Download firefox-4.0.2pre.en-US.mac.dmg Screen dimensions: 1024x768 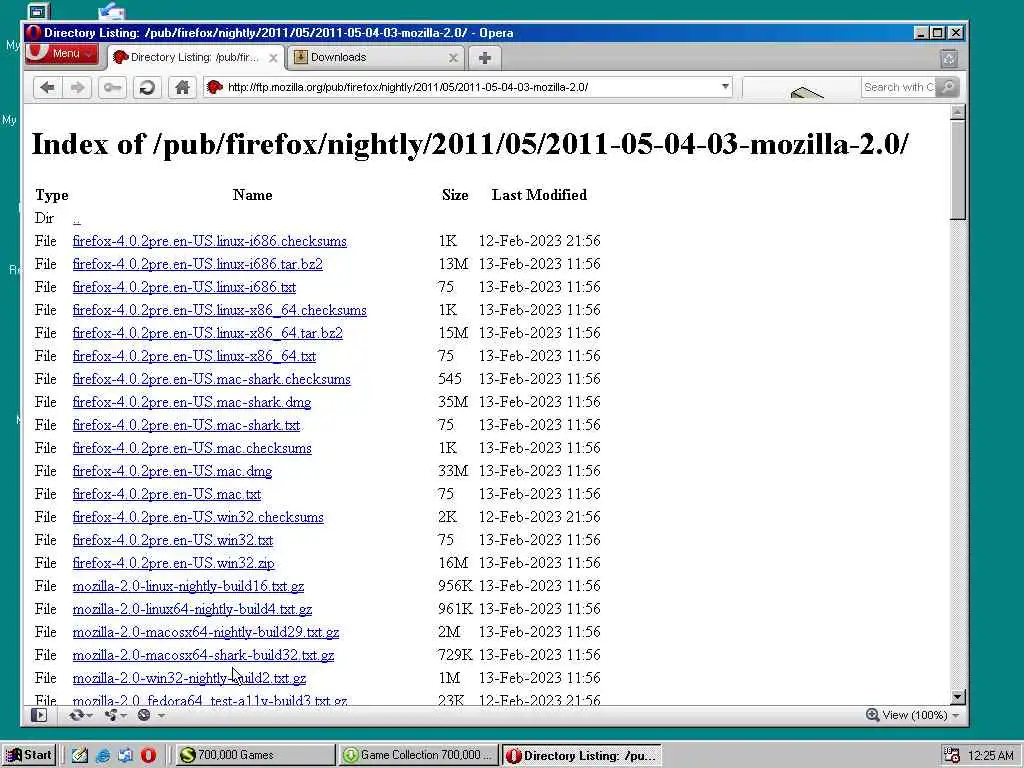[x=172, y=471]
